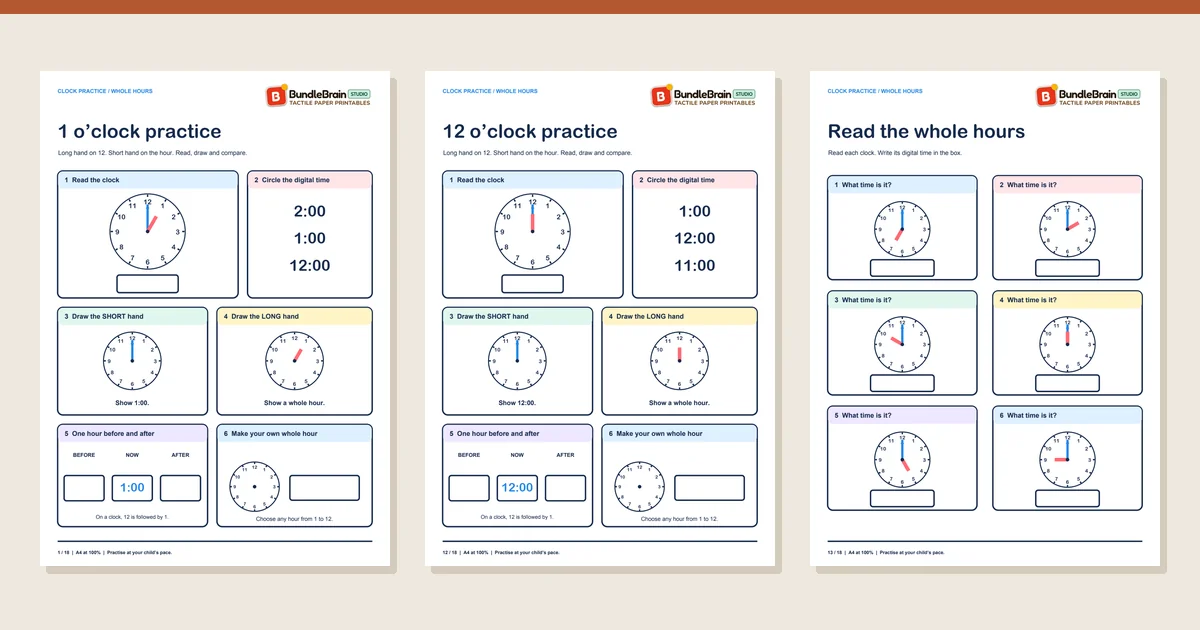Click the footer '13 / 18' page number
This screenshot has width=1200, height=630.
pyautogui.click(x=835, y=552)
